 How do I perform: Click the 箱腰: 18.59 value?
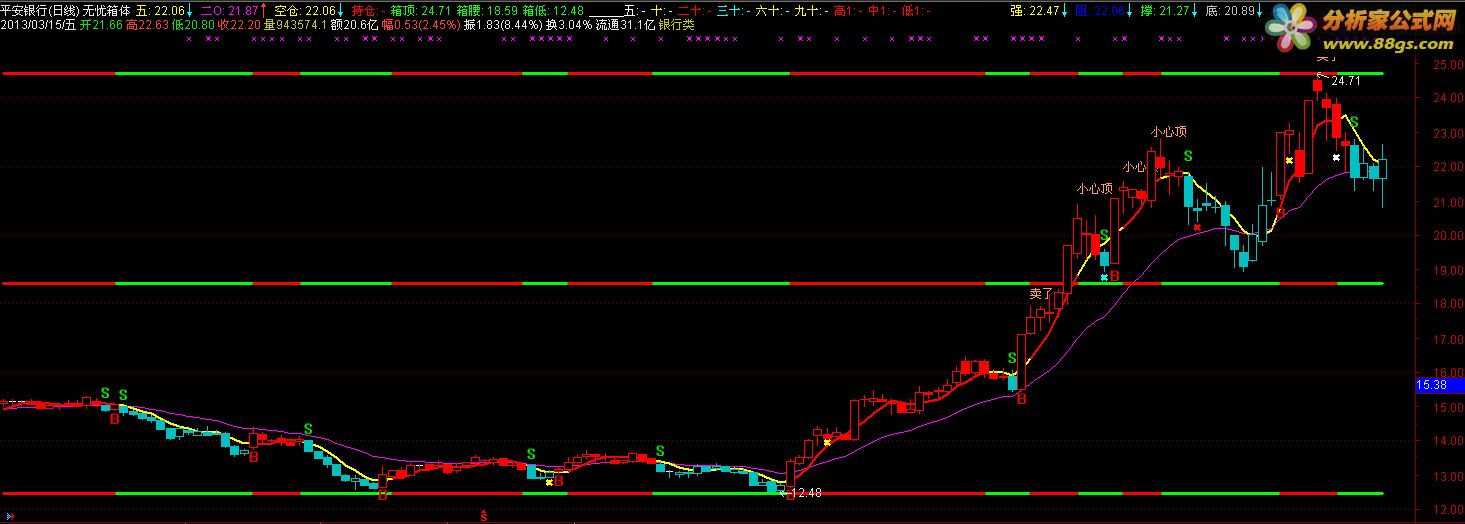coord(487,11)
